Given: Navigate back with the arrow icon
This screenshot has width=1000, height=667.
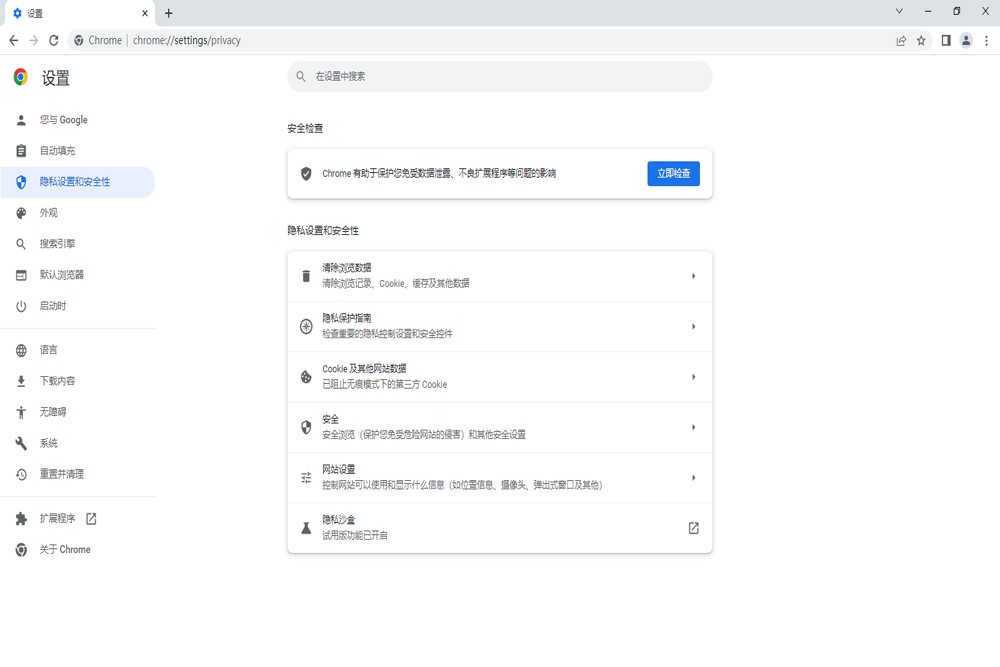Looking at the screenshot, I should point(14,40).
